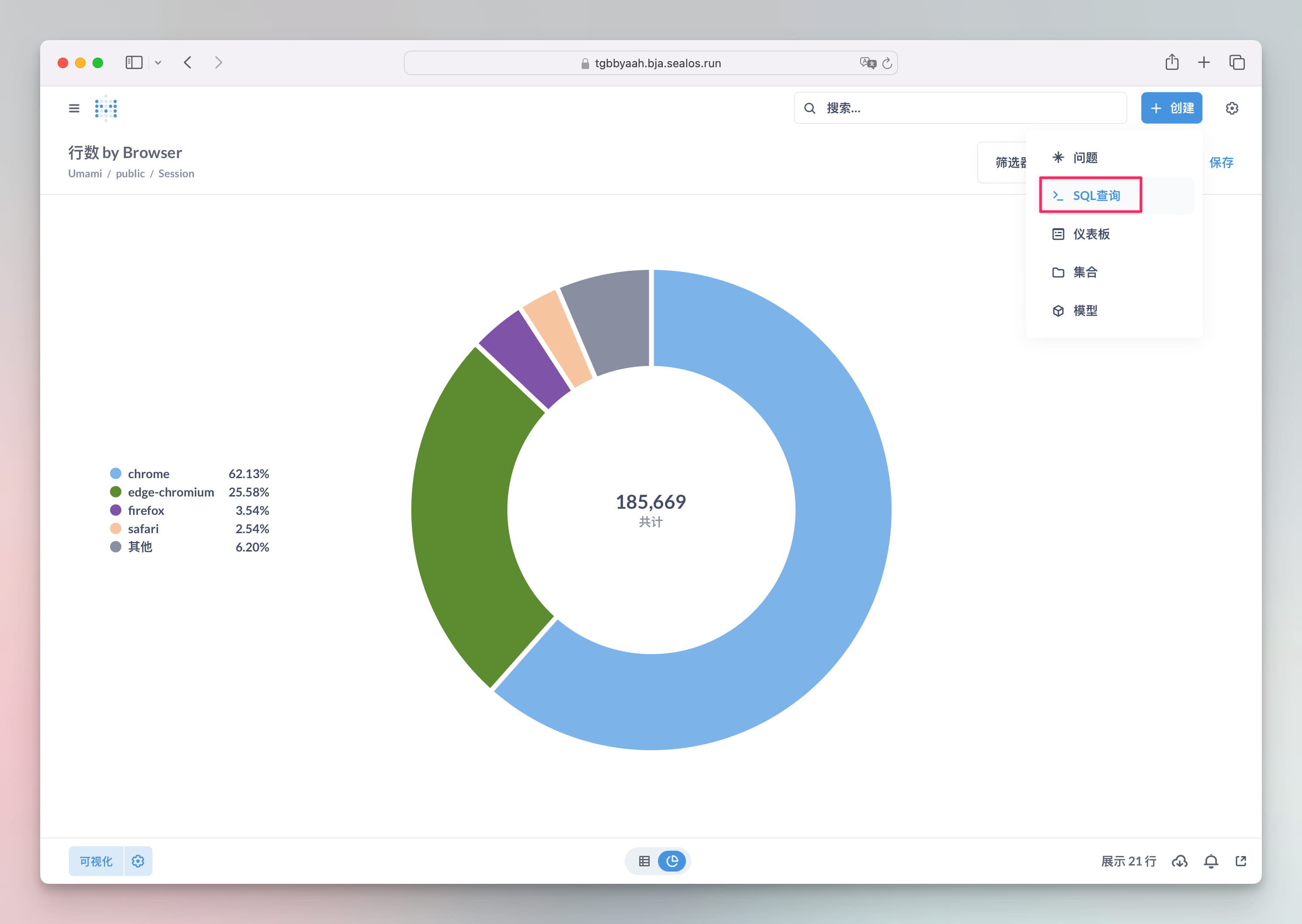
Task: Choose 仪表板 in the create menu
Action: pyautogui.click(x=1090, y=234)
